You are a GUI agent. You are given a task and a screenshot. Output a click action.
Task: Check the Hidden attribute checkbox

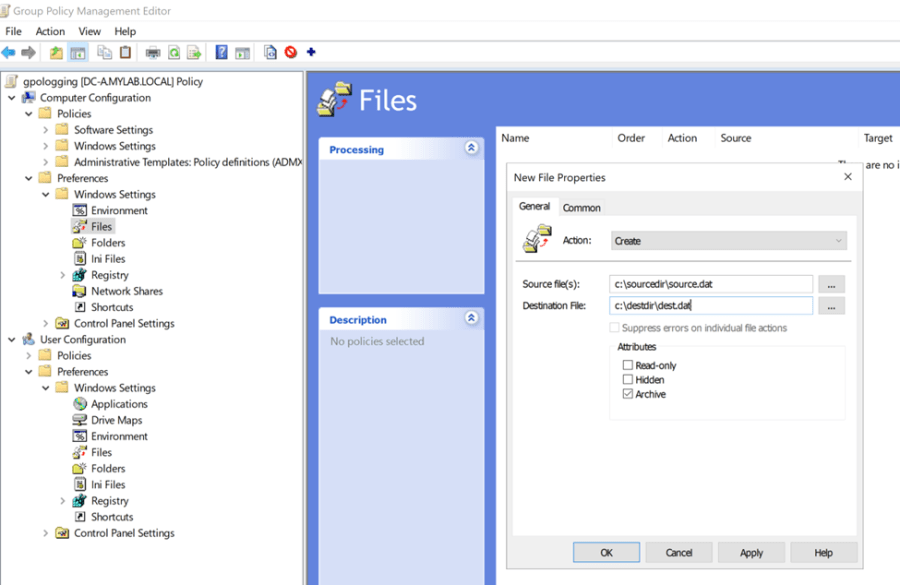coord(628,380)
